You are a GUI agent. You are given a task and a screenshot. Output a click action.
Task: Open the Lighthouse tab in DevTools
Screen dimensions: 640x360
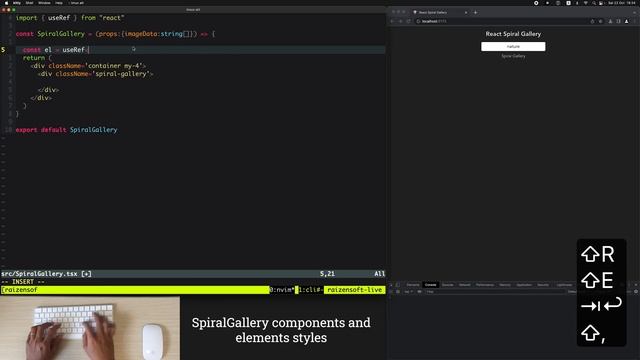point(564,285)
